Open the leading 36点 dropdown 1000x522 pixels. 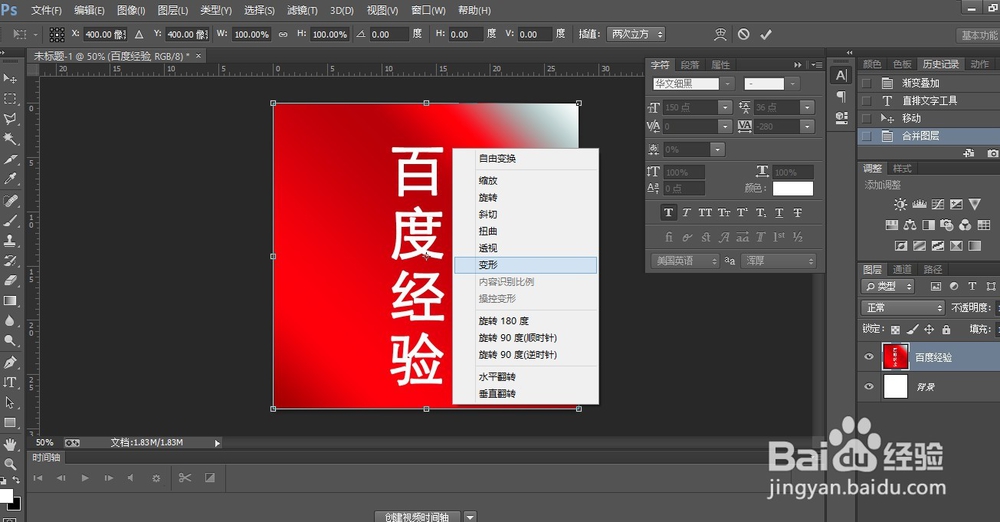pyautogui.click(x=807, y=107)
